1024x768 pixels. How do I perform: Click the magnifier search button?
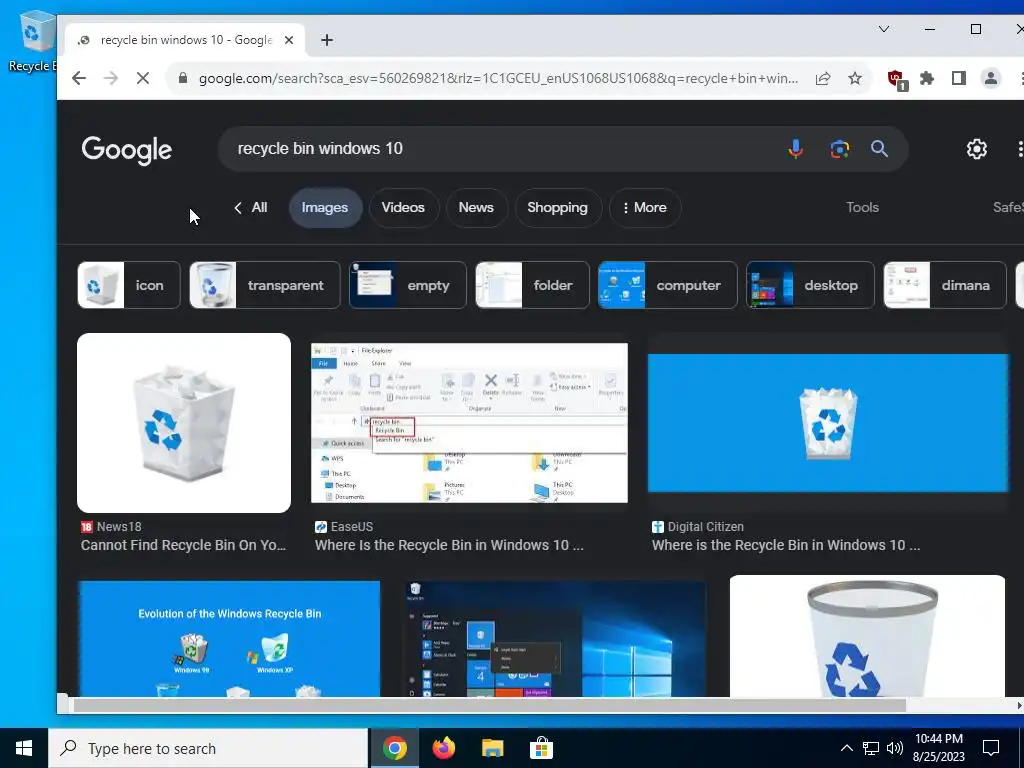click(879, 149)
